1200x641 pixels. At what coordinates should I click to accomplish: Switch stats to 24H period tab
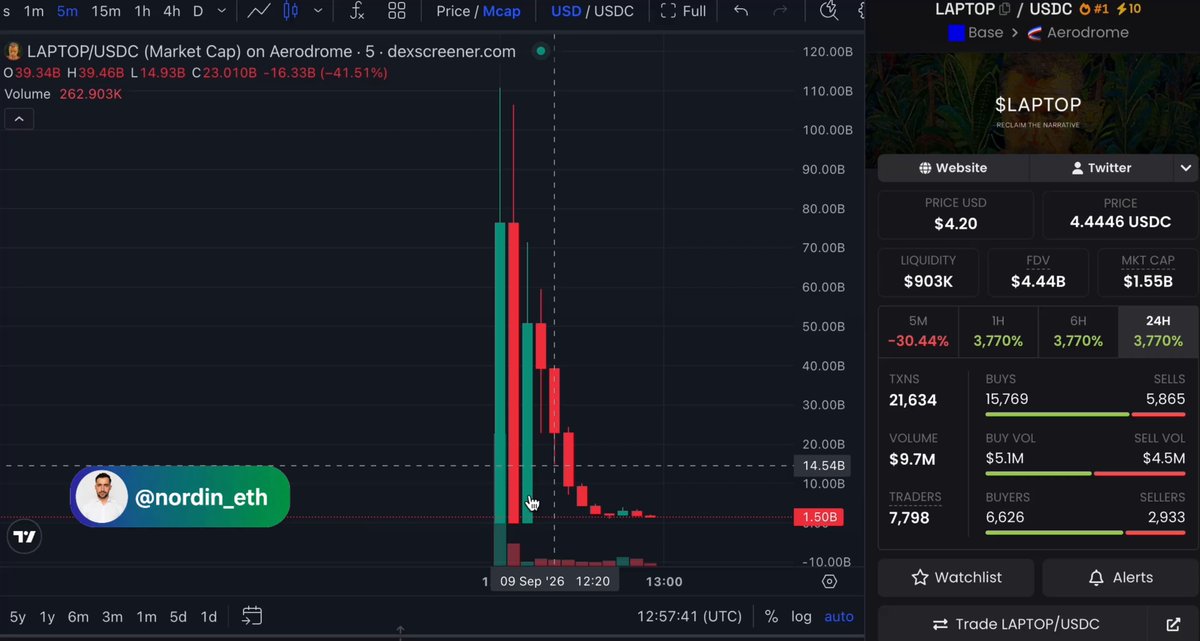click(1158, 331)
